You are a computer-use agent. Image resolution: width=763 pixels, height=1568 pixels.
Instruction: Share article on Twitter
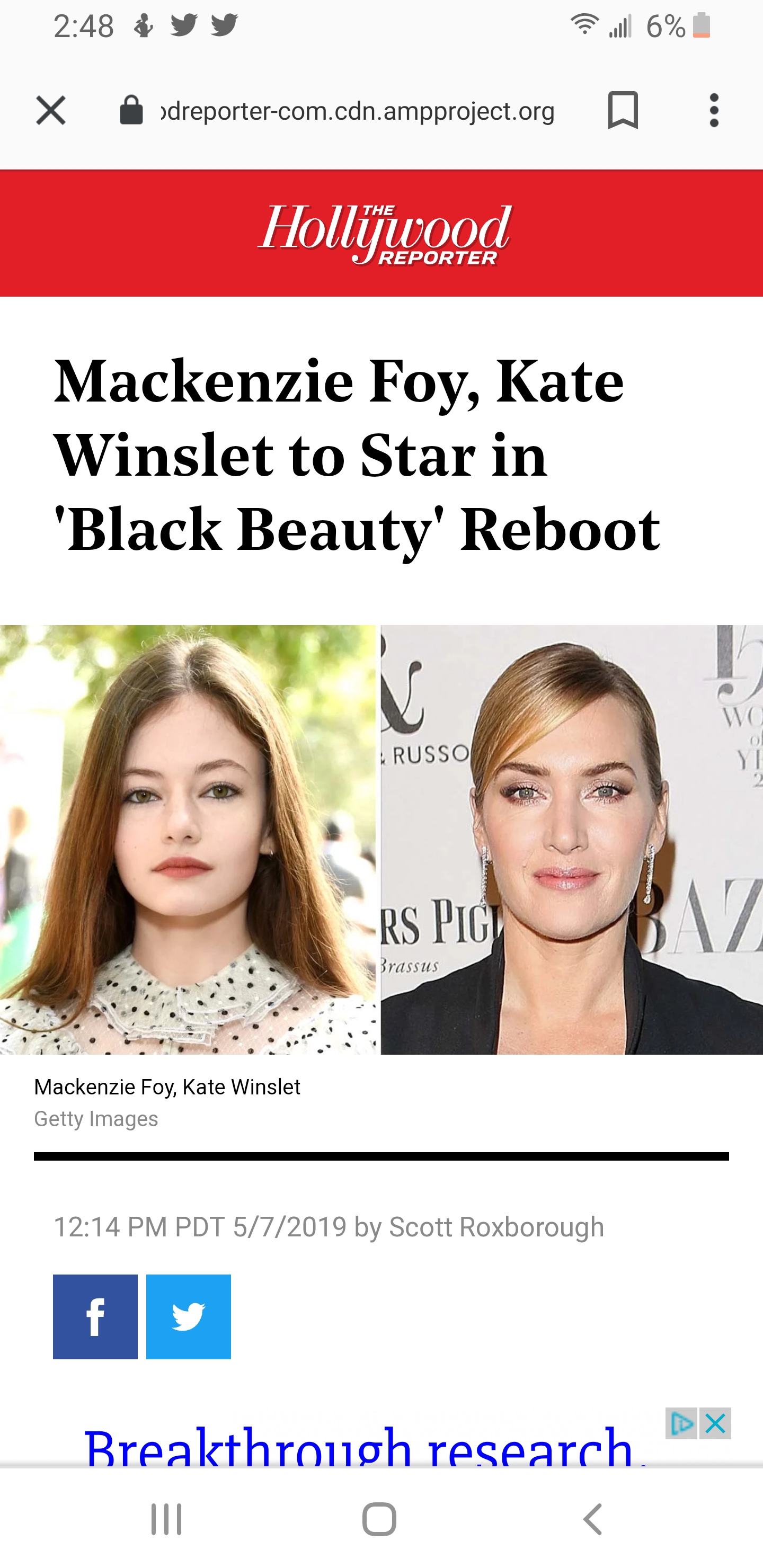pos(189,1316)
